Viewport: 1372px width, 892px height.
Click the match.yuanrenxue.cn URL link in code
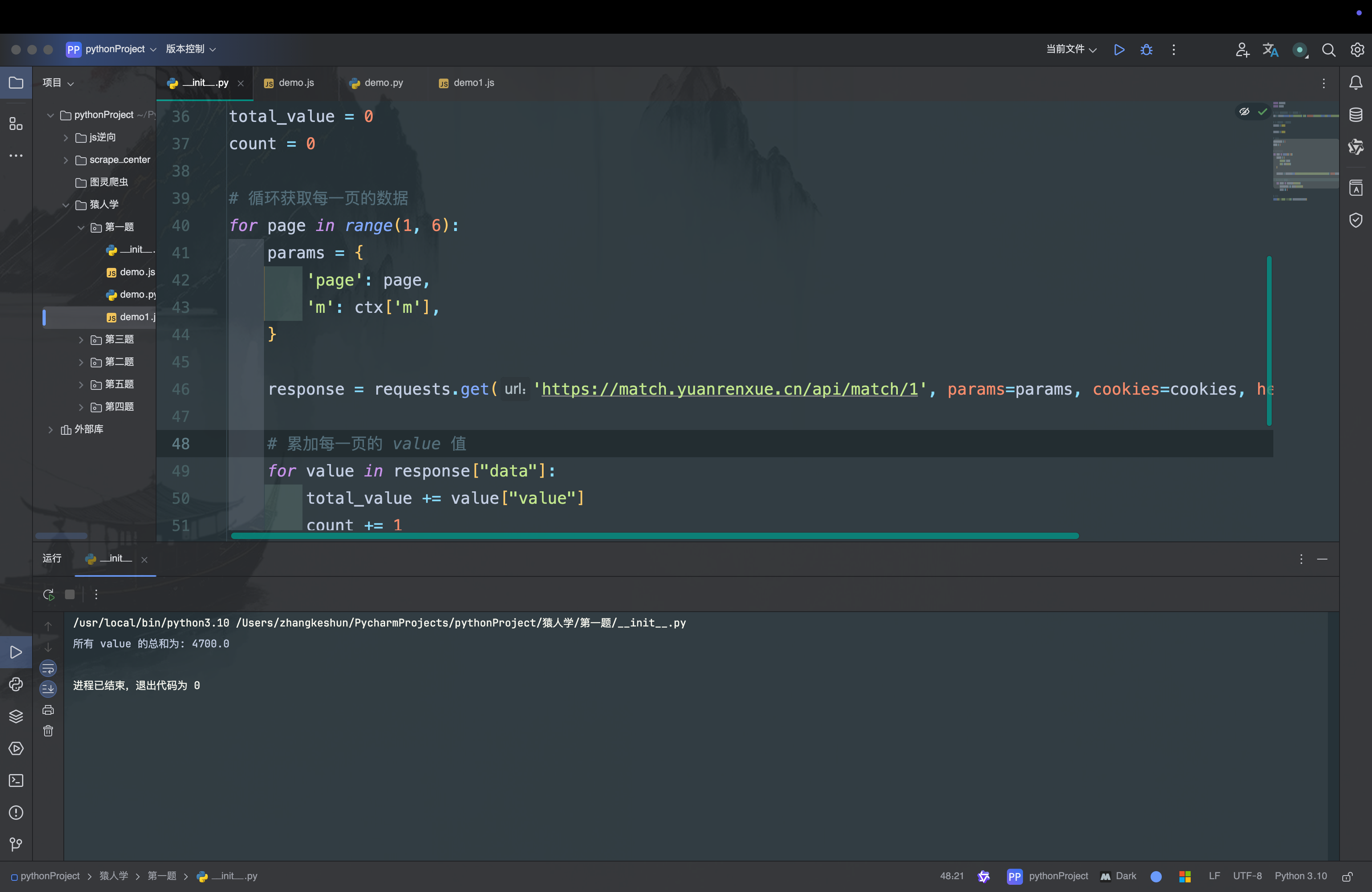[729, 389]
